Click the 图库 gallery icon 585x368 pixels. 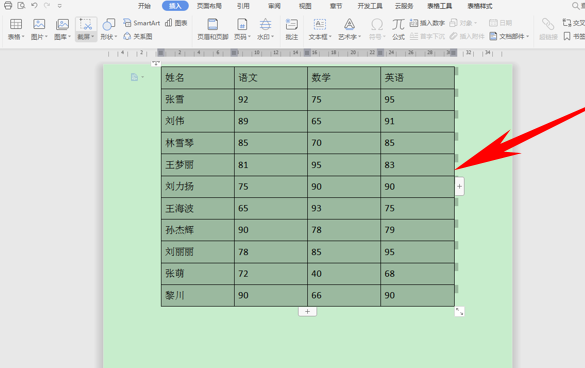tap(62, 24)
